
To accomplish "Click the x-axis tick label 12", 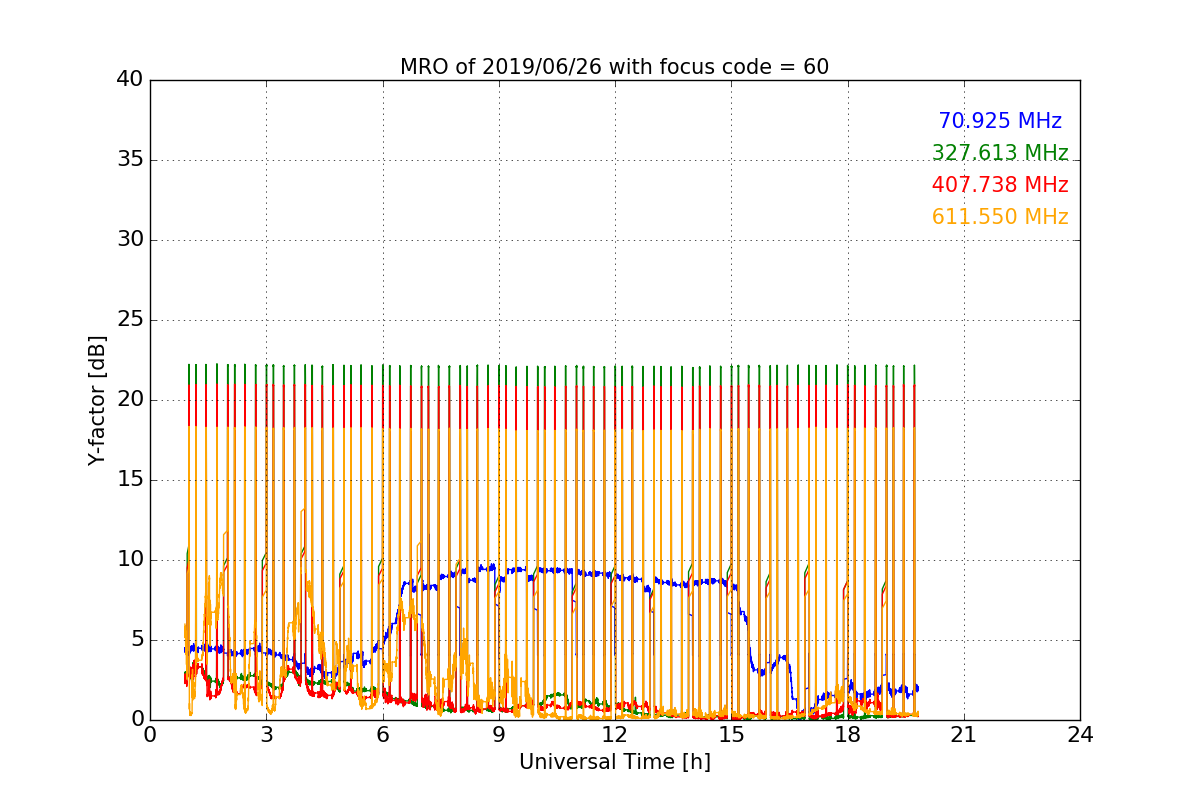I will tap(615, 735).
